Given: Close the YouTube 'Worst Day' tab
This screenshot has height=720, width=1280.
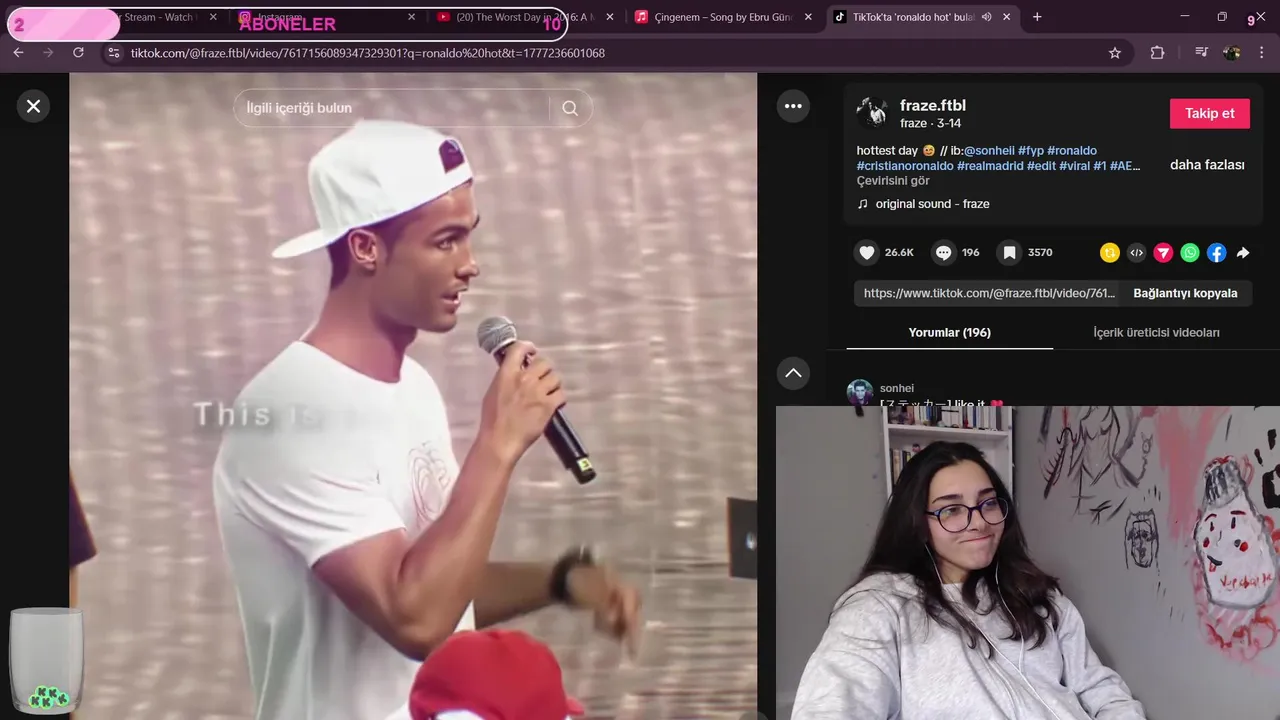Looking at the screenshot, I should [610, 17].
